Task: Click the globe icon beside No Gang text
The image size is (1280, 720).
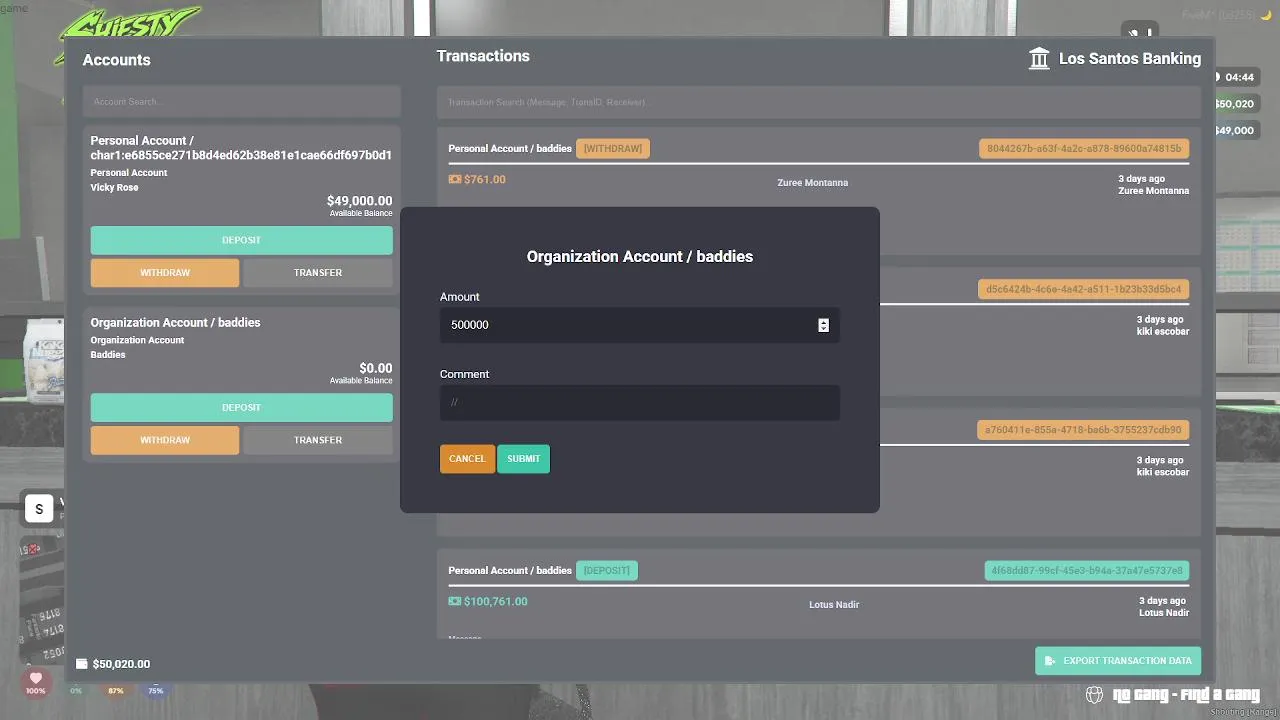Action: [1094, 694]
